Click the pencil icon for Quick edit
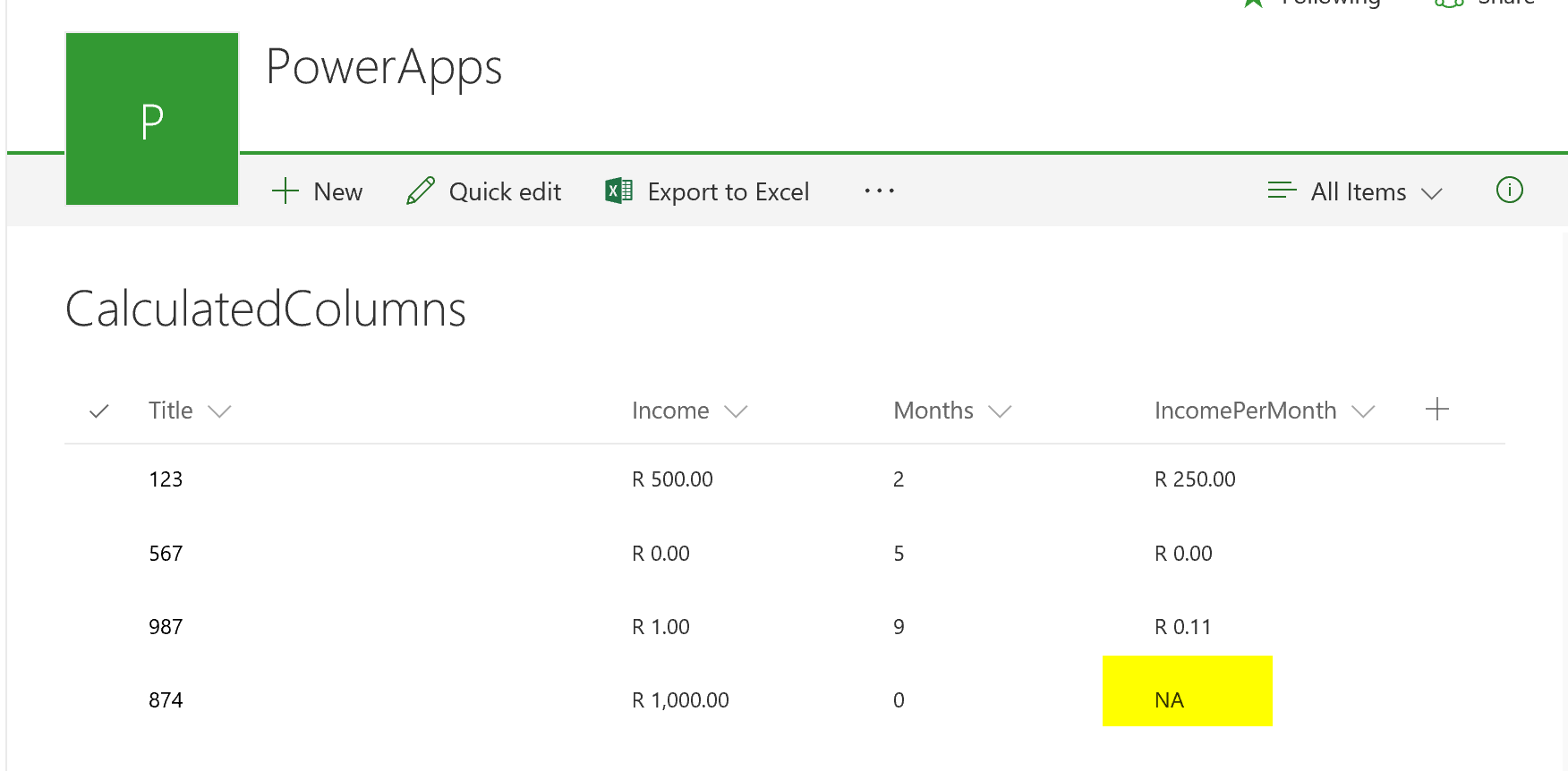The width and height of the screenshot is (1568, 771). point(421,191)
